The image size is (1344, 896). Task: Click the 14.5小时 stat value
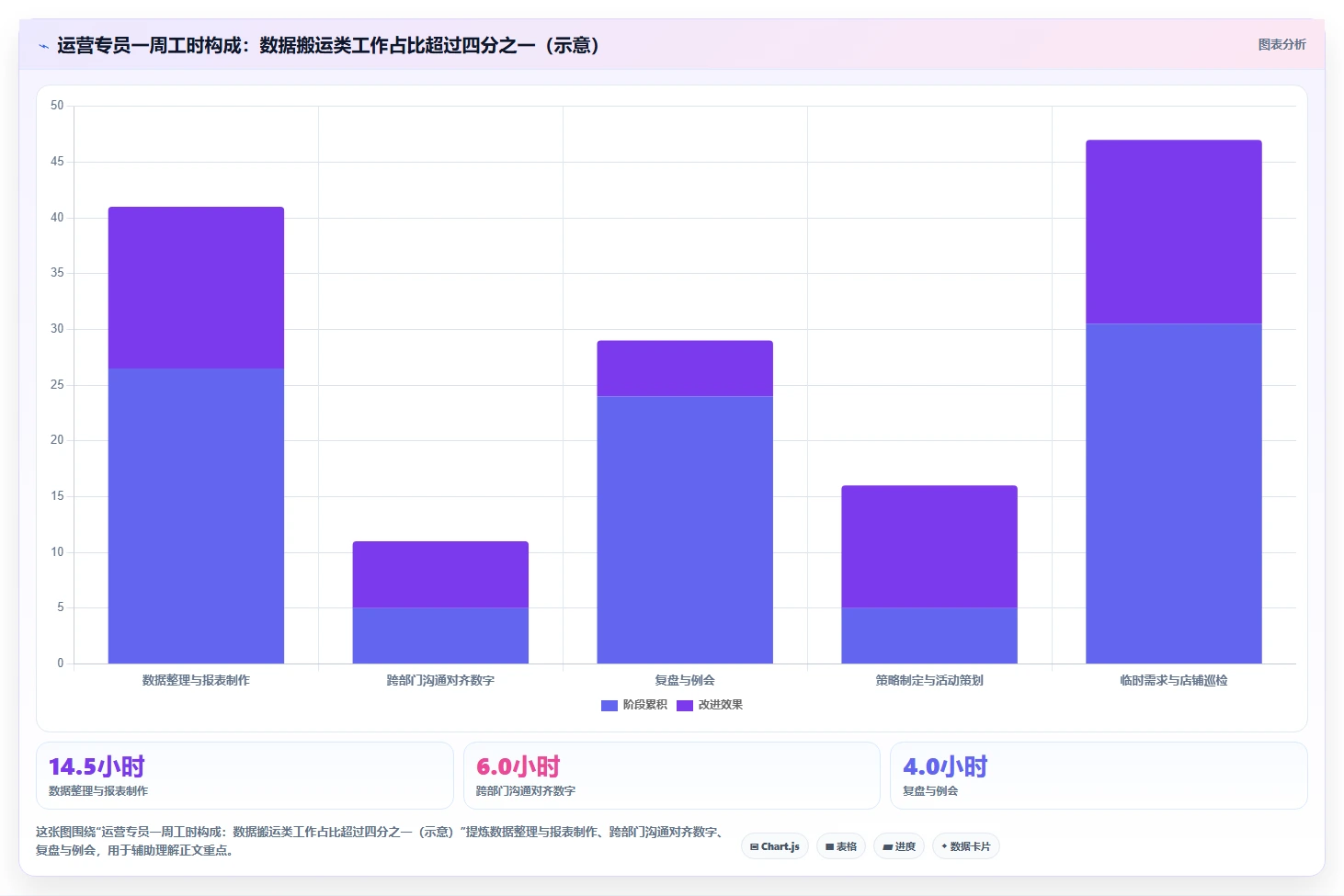(x=97, y=766)
